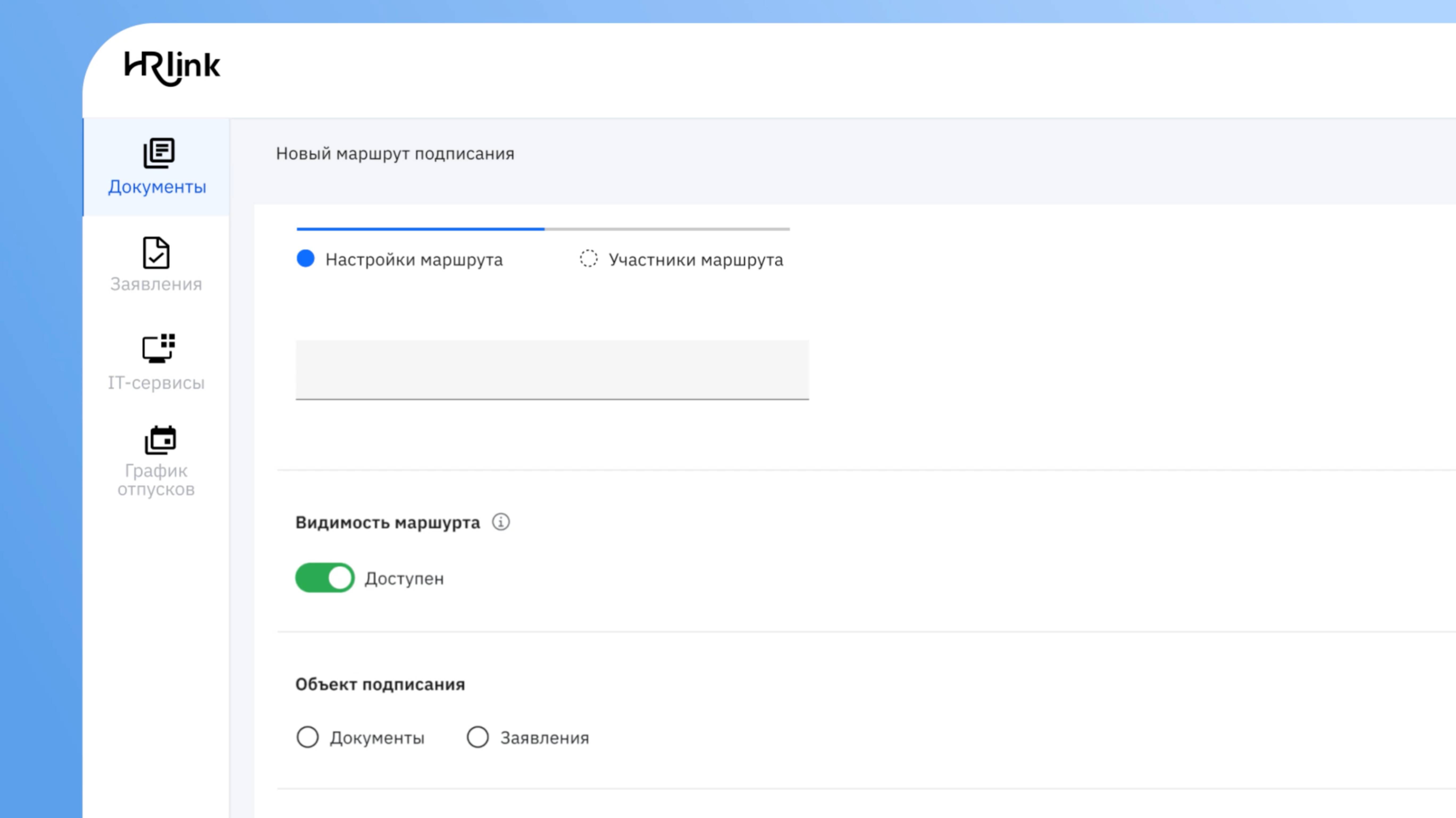Open the IT-сервисы monitor icon

pos(158,348)
